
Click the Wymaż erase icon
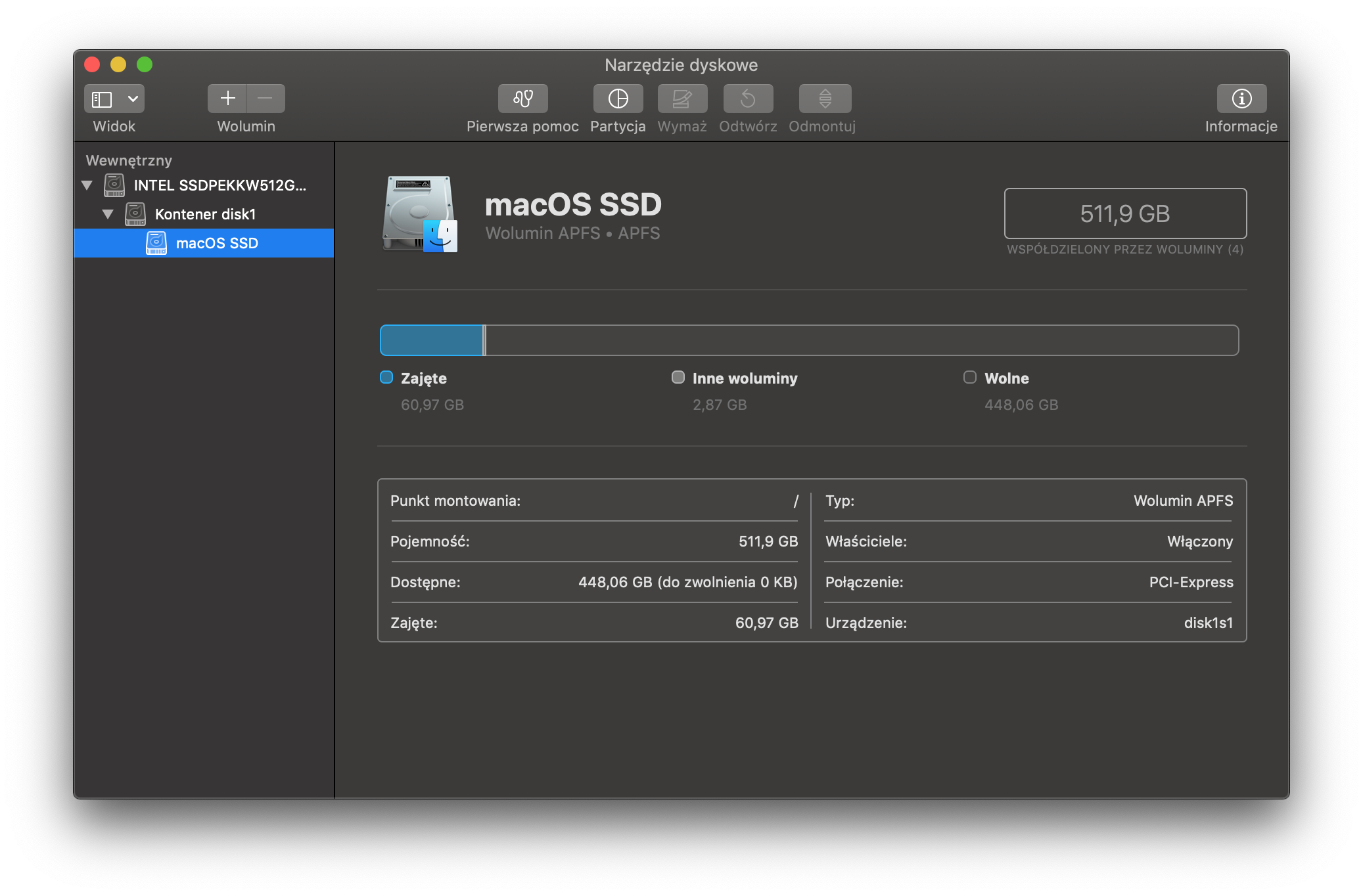[x=682, y=99]
